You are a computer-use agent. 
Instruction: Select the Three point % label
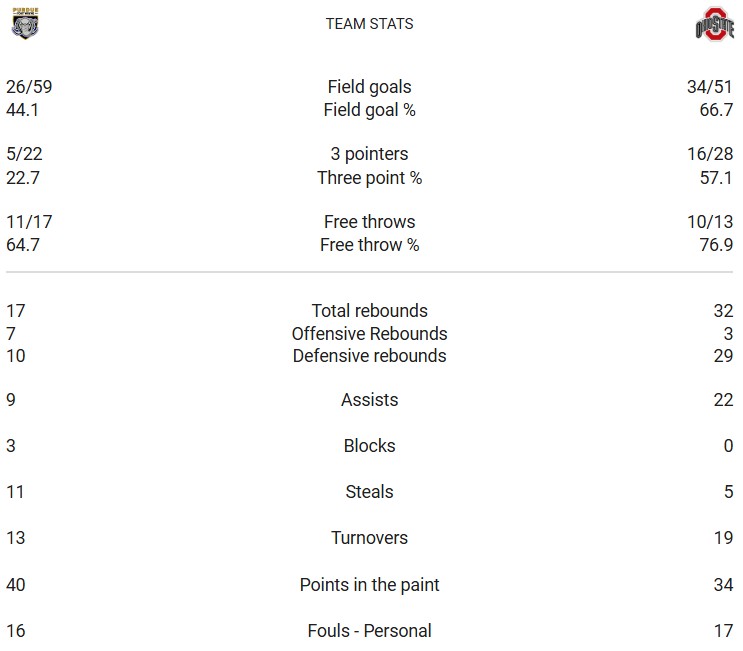click(x=369, y=178)
